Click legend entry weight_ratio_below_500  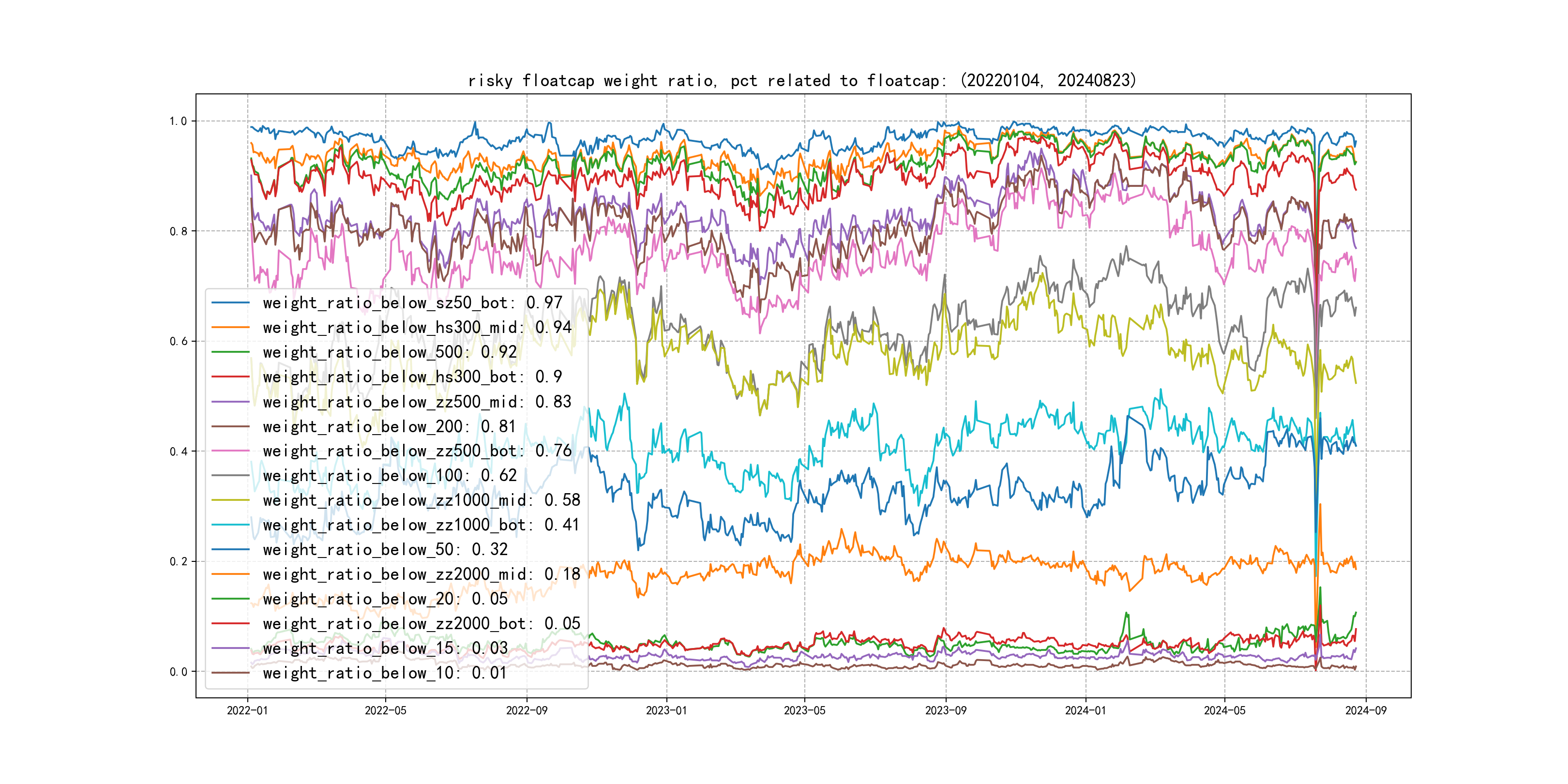click(x=390, y=352)
